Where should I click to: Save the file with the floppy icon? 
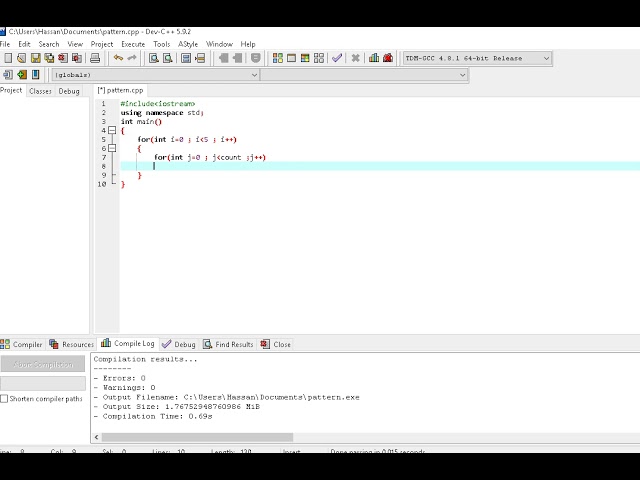[x=36, y=58]
